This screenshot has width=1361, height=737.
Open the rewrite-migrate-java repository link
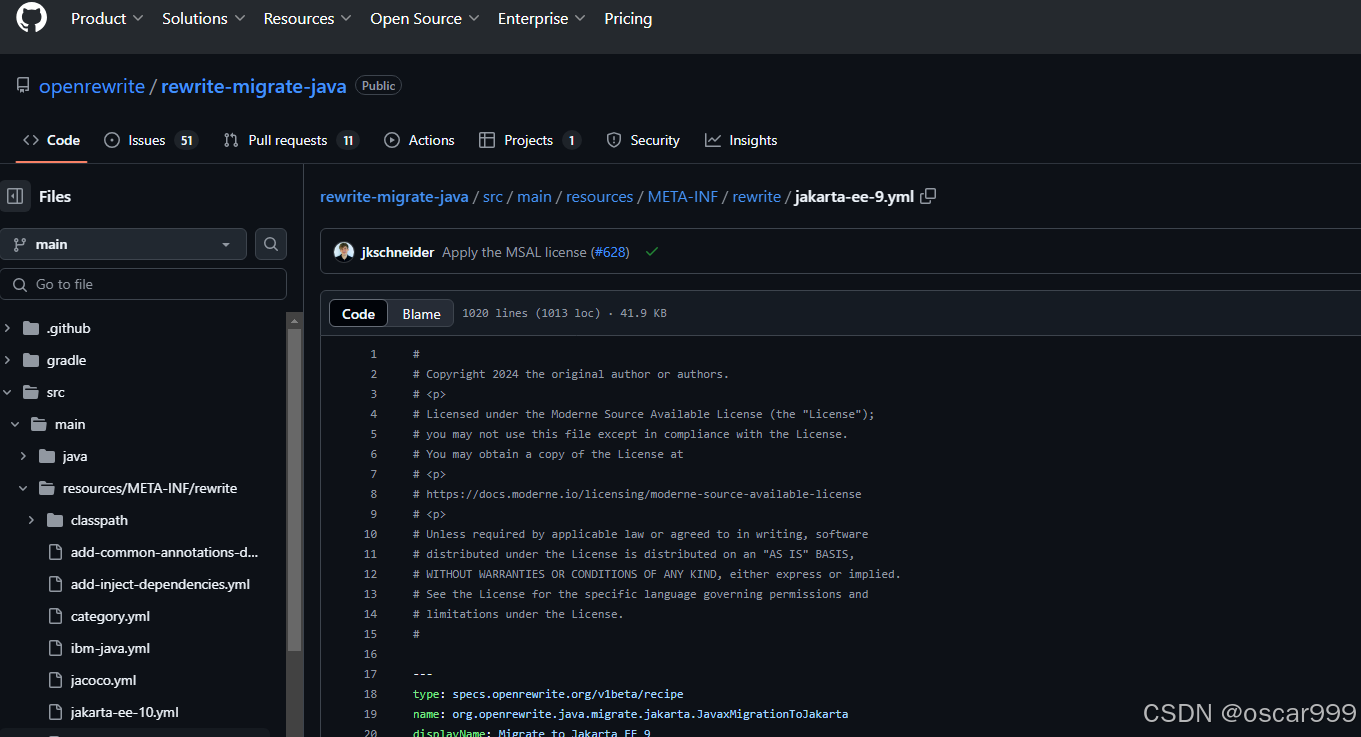[253, 86]
